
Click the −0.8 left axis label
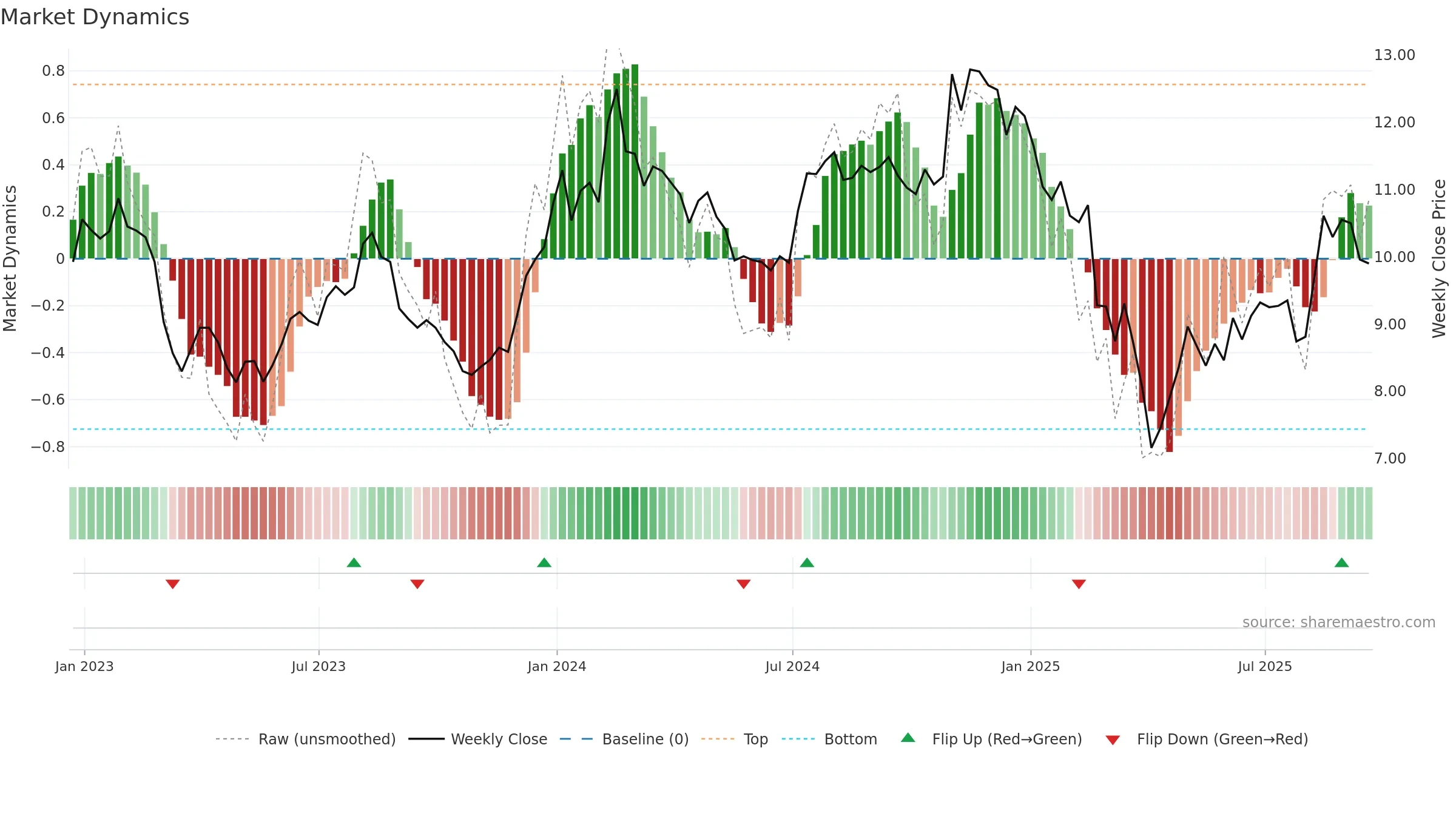47,447
